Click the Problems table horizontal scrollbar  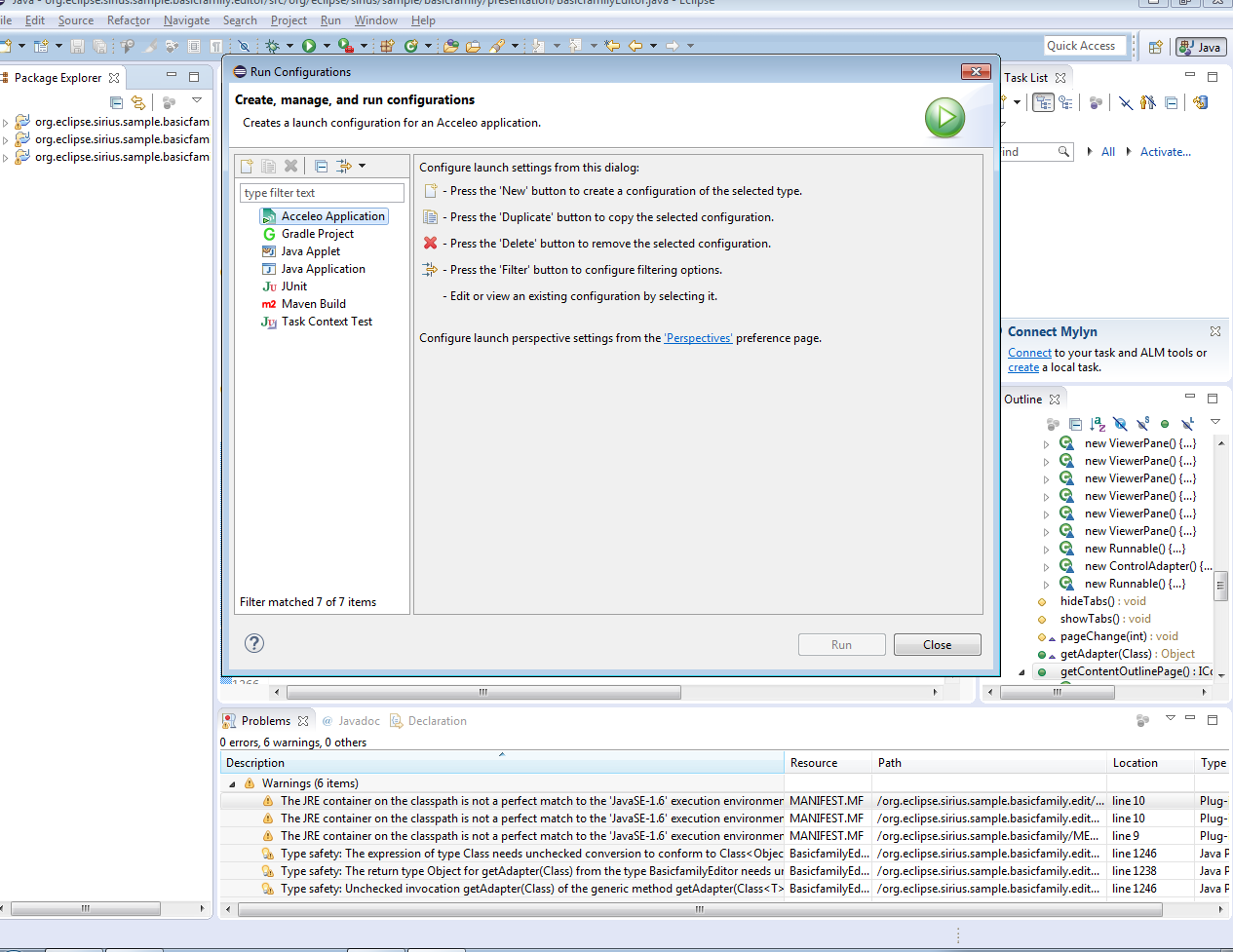(x=700, y=909)
